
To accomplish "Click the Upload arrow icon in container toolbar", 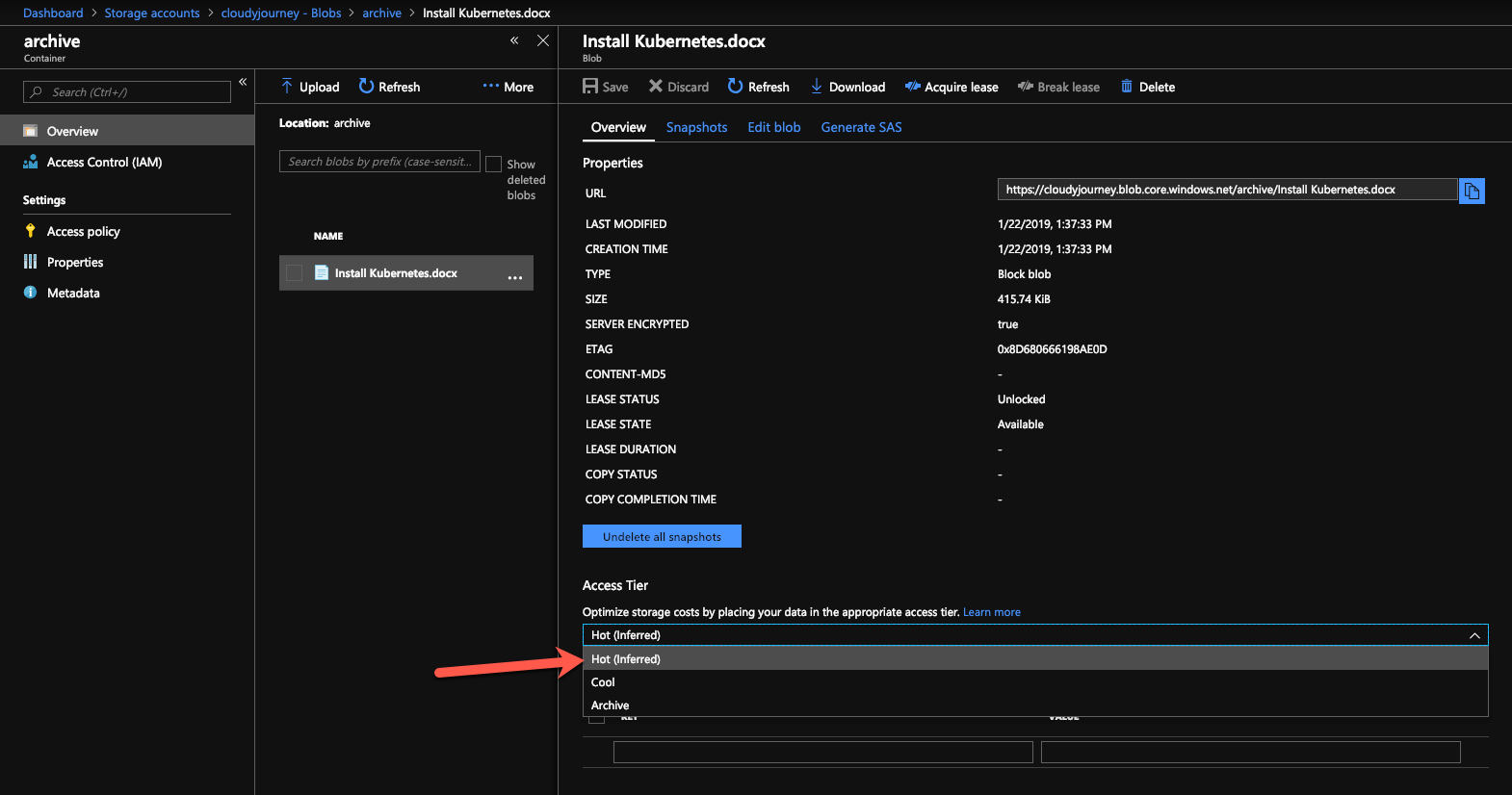I will coord(287,87).
